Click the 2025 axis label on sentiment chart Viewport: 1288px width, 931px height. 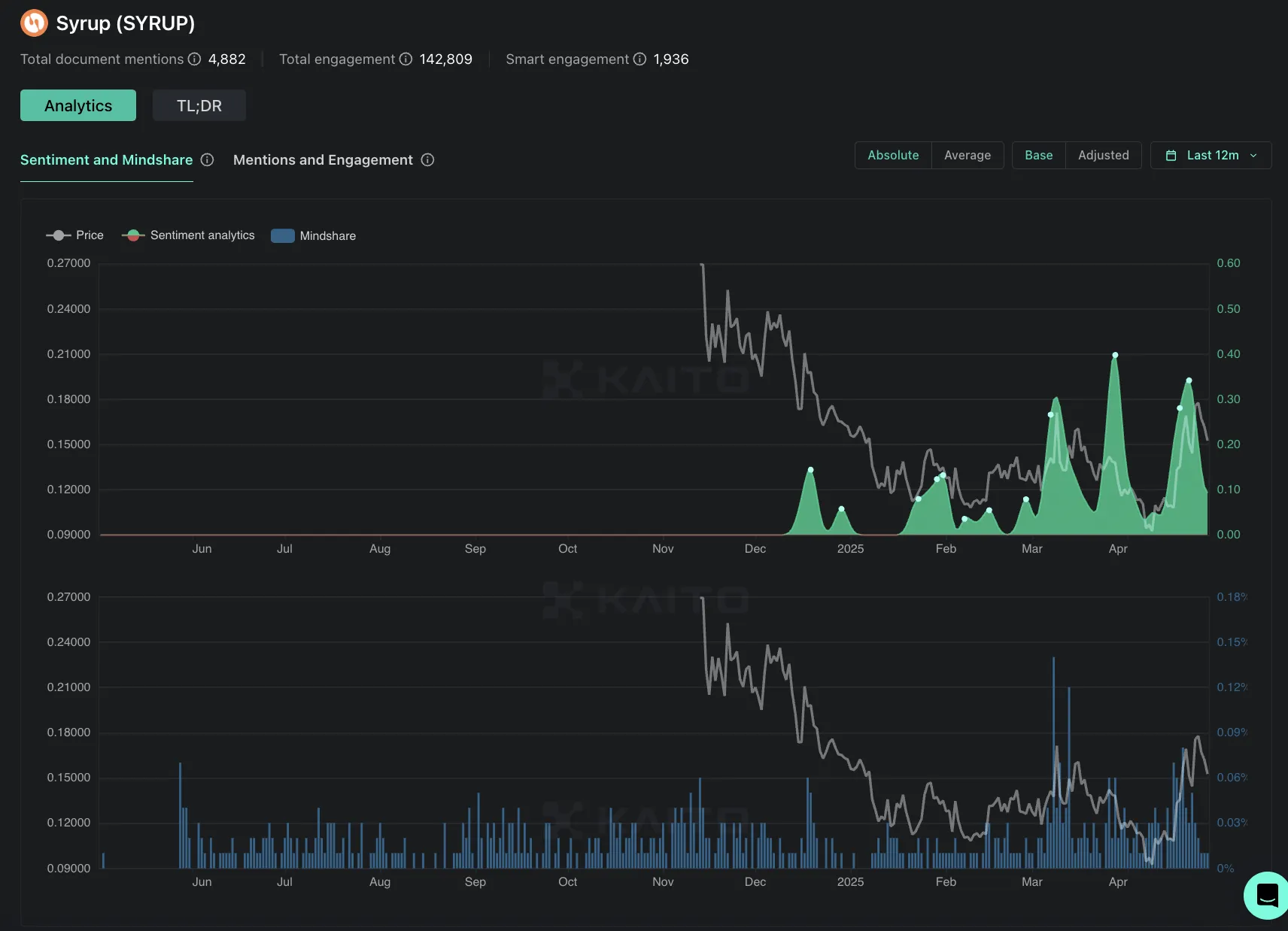click(x=850, y=548)
